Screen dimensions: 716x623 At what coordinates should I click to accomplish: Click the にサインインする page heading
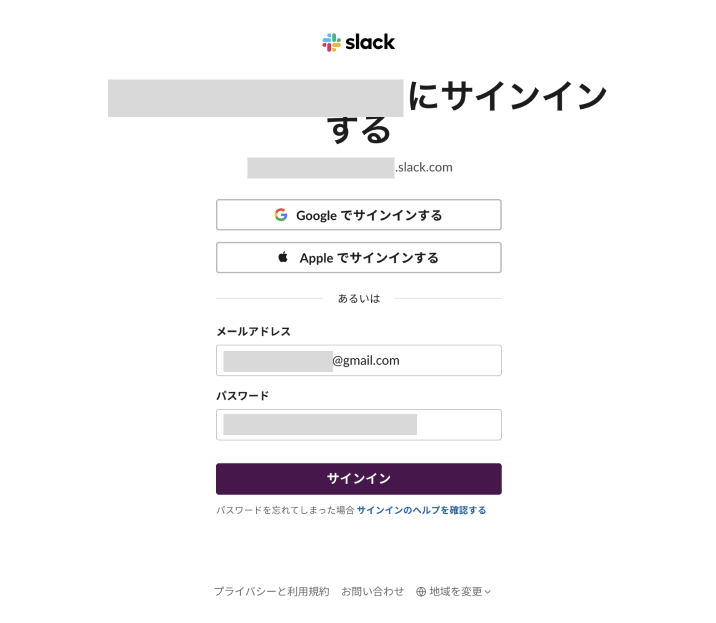pyautogui.click(x=506, y=98)
